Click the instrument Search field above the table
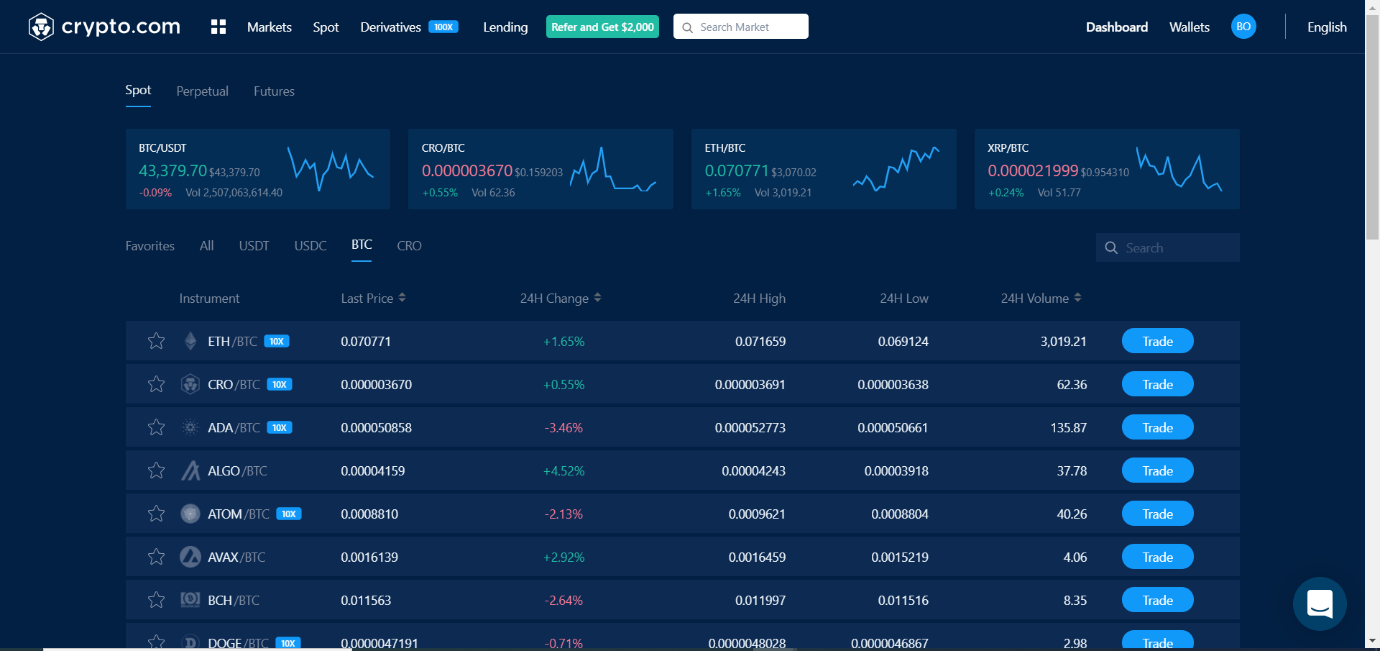1380x651 pixels. coord(1168,248)
